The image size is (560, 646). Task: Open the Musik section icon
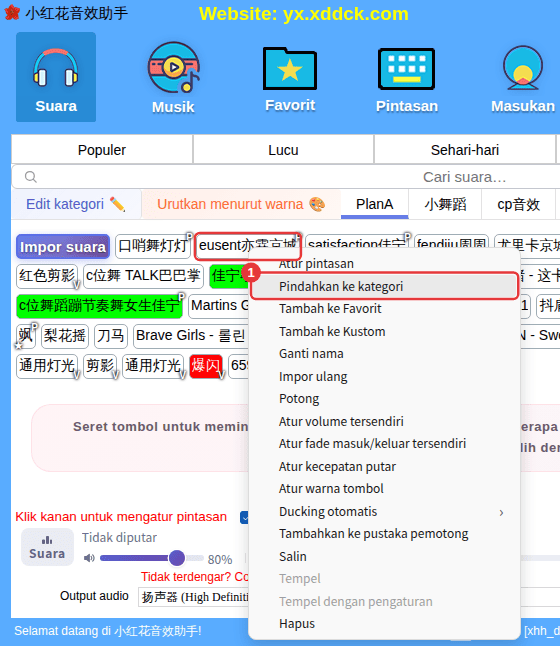173,78
